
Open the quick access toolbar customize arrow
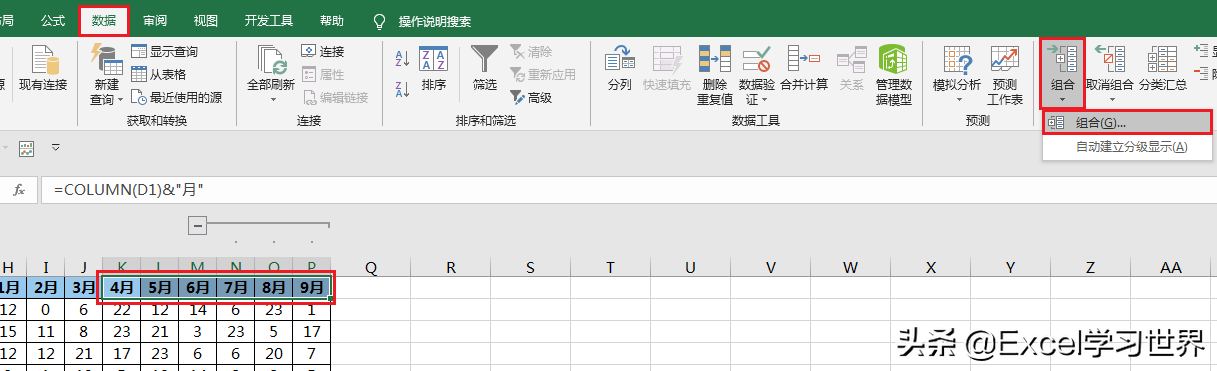pos(56,148)
